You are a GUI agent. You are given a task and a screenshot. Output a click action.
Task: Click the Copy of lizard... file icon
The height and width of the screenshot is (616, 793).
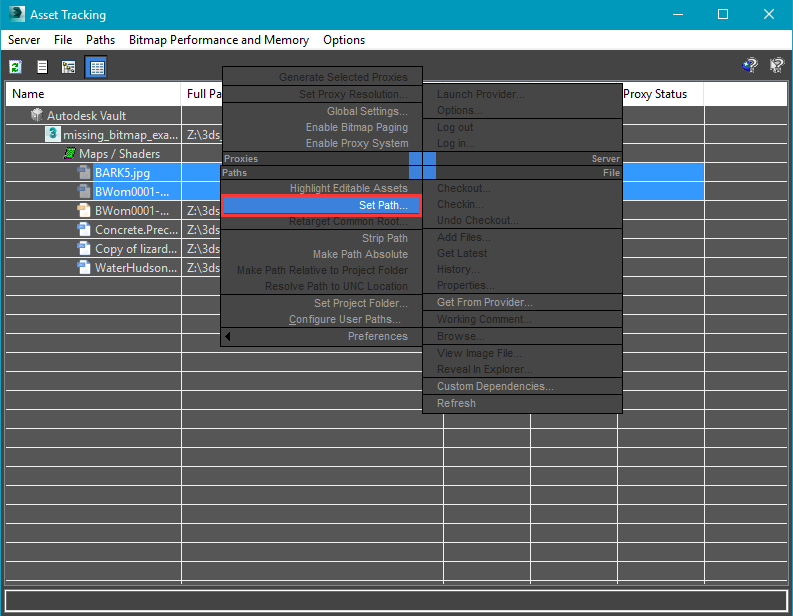pos(84,248)
